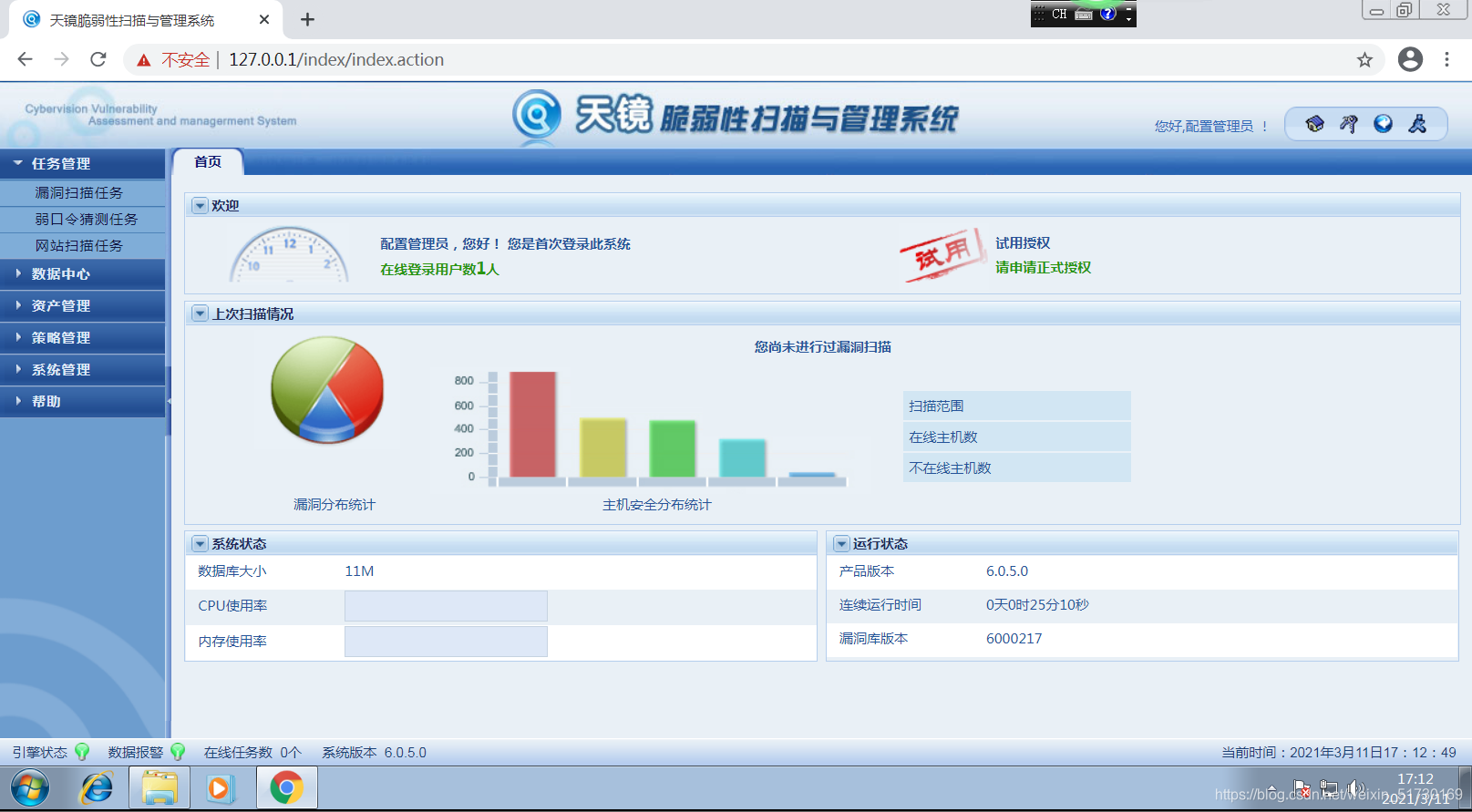Open the Windows Start button

point(30,788)
